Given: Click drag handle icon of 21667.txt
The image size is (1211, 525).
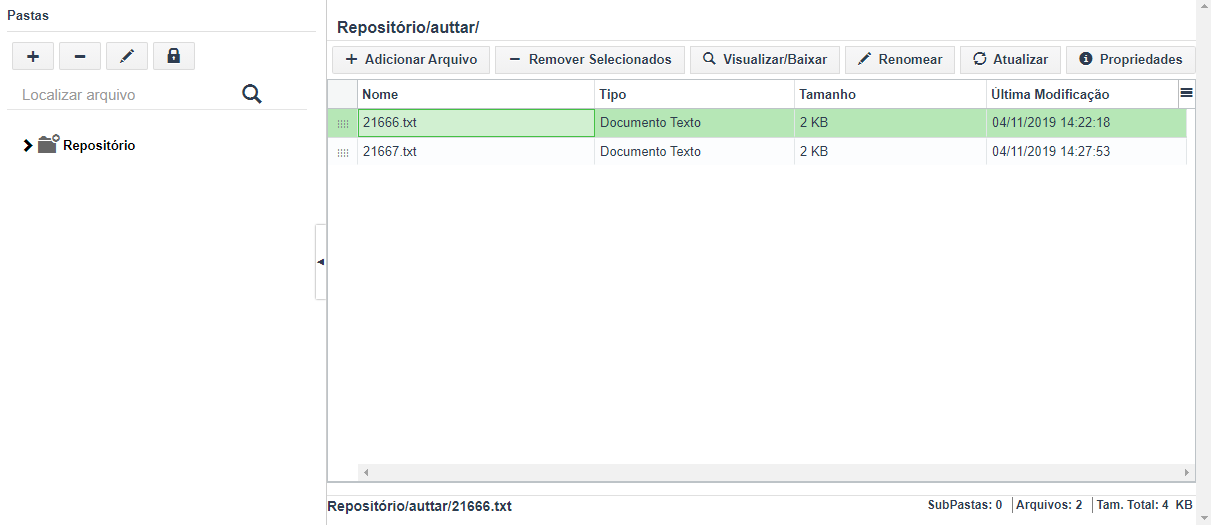Looking at the screenshot, I should pos(343,152).
